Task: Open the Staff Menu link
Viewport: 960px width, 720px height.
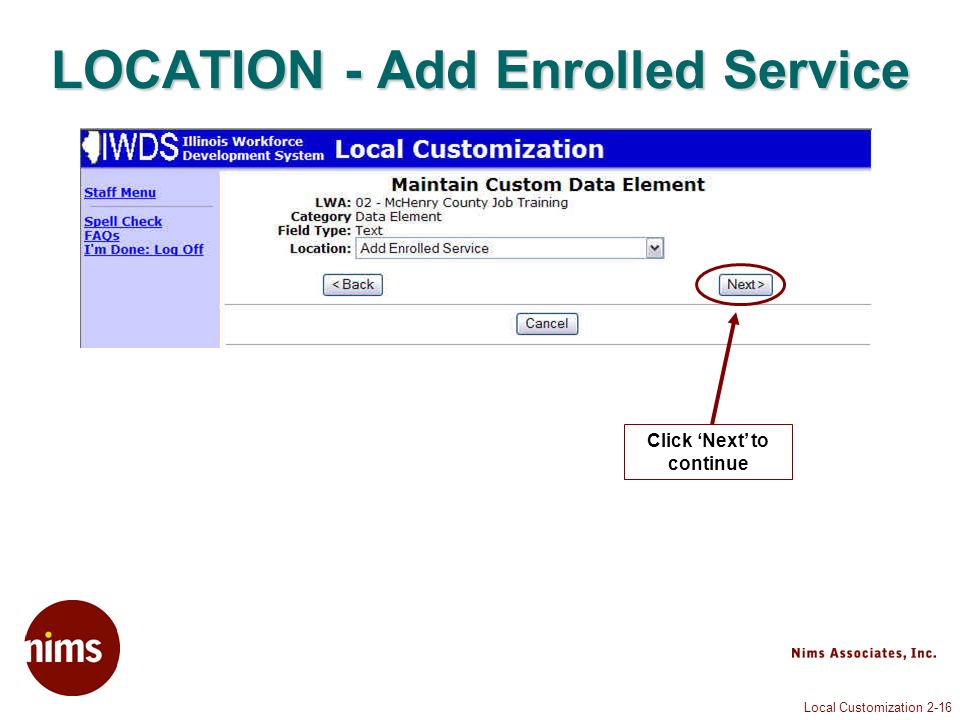Action: click(120, 192)
